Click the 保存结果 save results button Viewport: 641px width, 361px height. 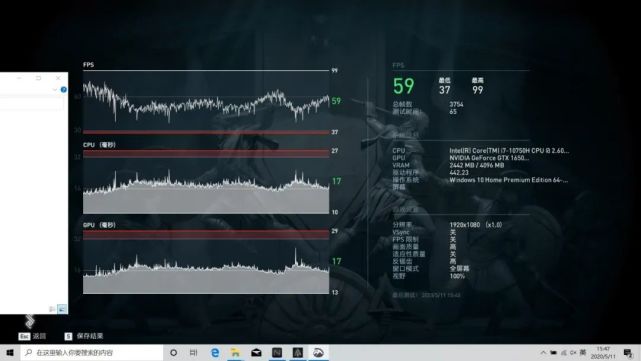click(x=84, y=336)
